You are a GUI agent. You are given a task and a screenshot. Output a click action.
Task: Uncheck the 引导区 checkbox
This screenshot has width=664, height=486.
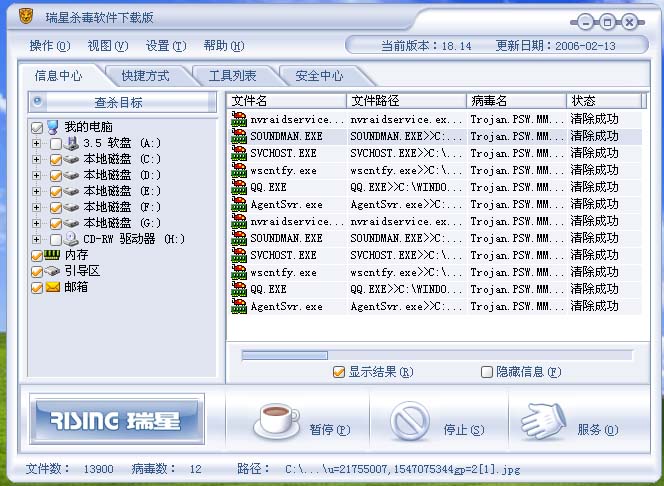pos(37,272)
